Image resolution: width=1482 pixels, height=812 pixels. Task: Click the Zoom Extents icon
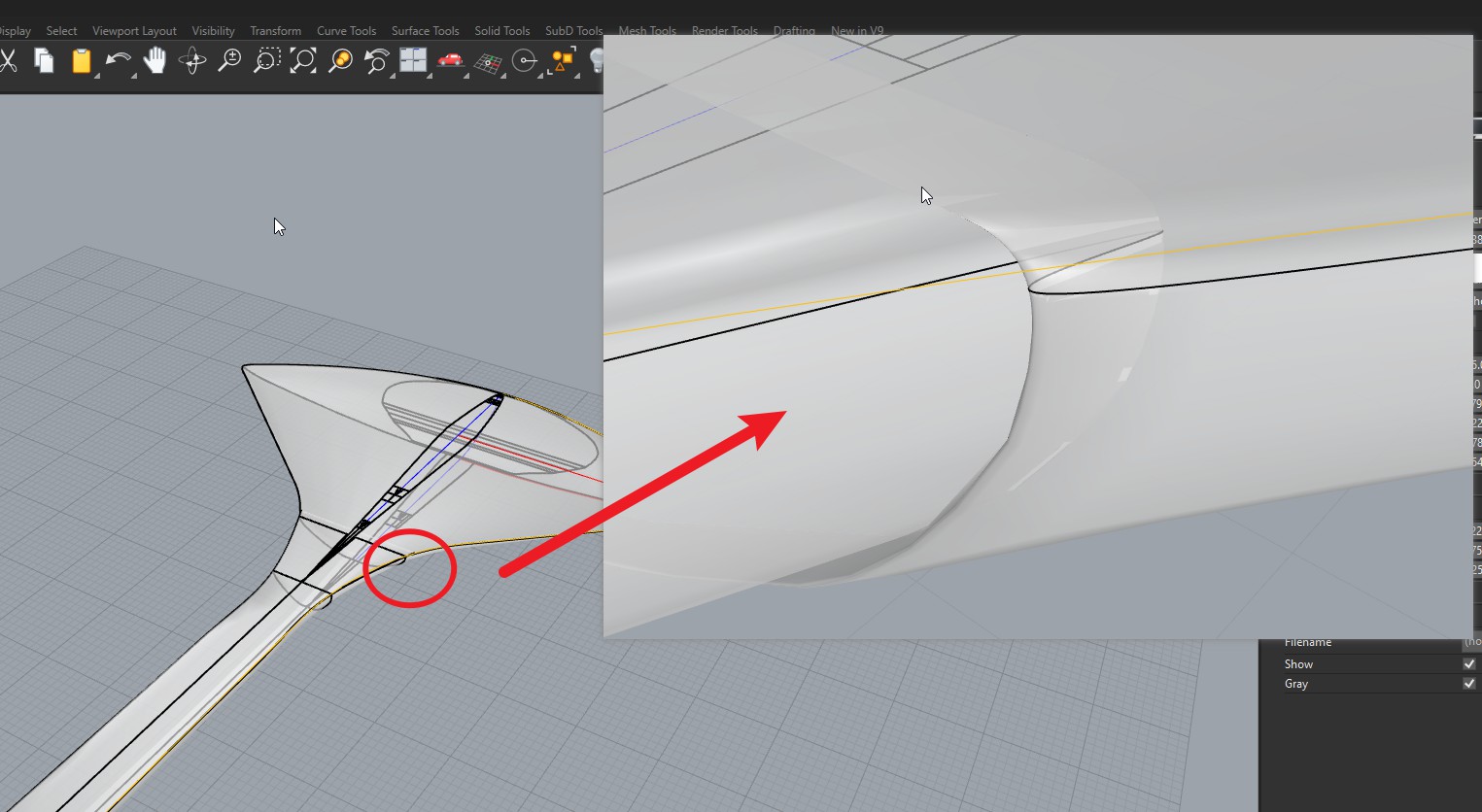(303, 61)
